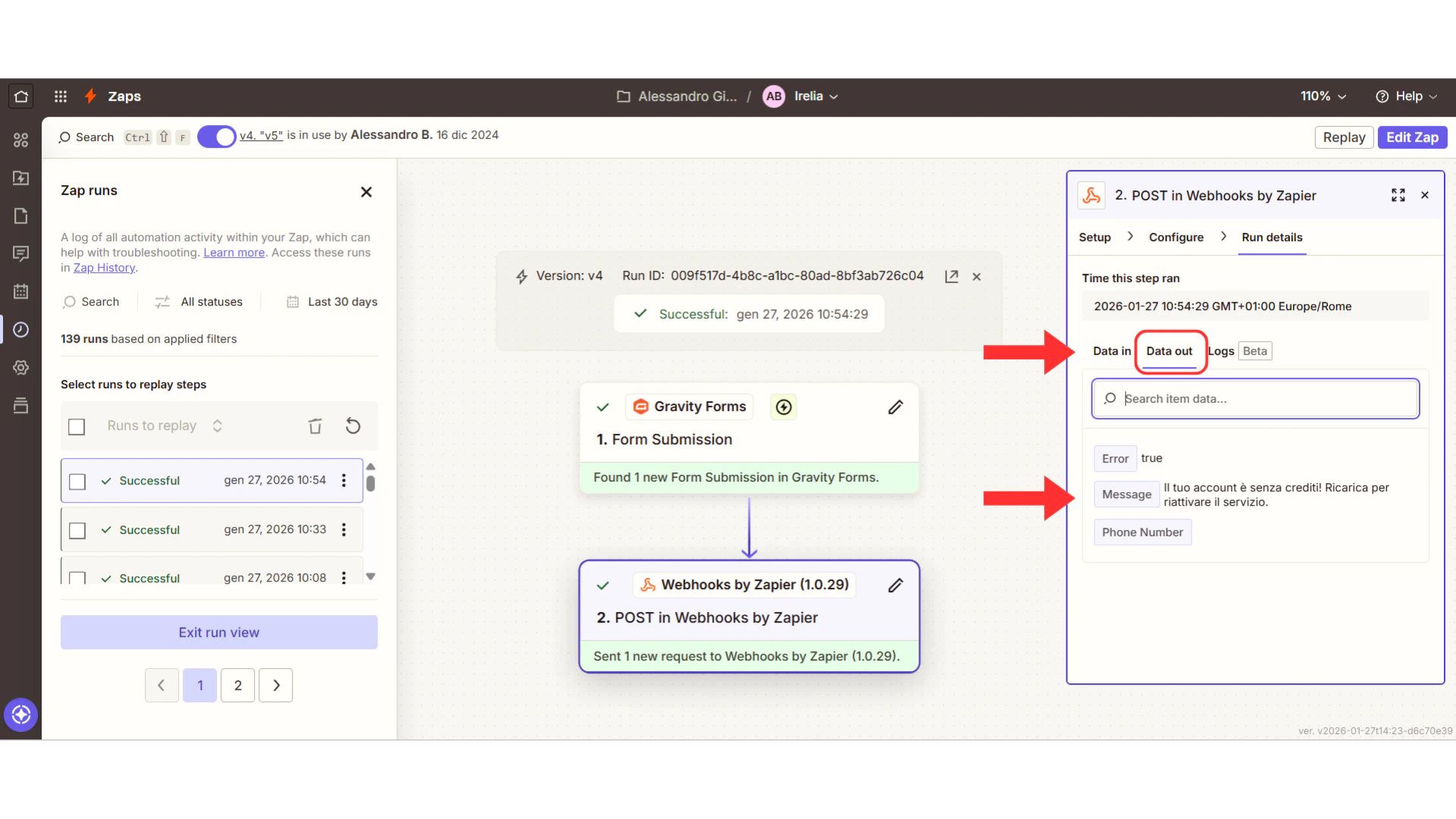Click the Zap History clock sidebar icon
The height and width of the screenshot is (819, 1456).
click(x=20, y=329)
